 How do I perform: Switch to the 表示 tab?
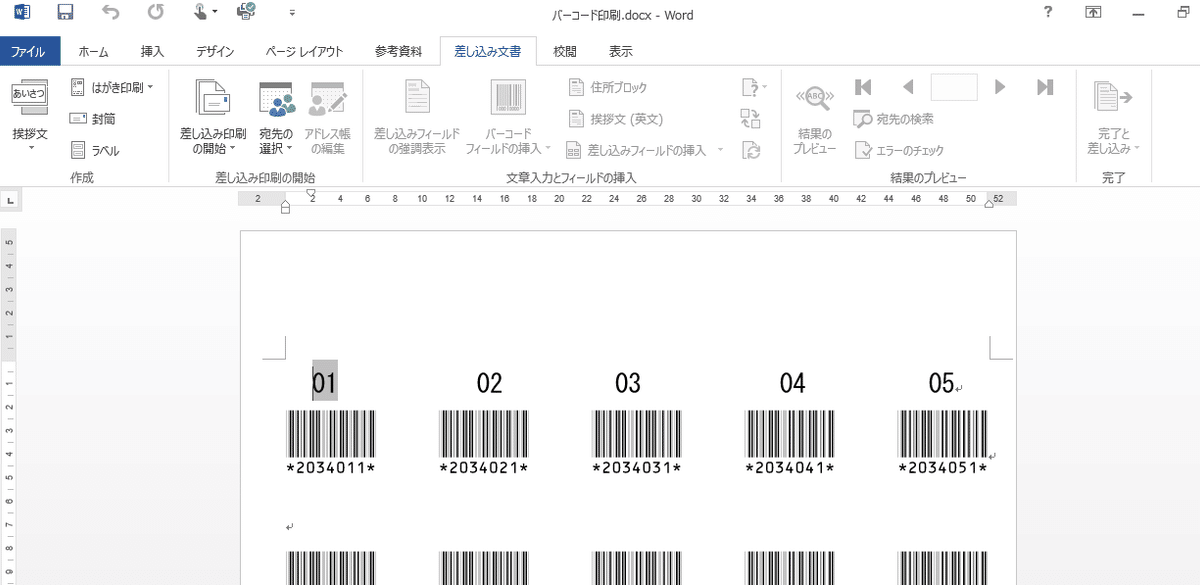(620, 52)
